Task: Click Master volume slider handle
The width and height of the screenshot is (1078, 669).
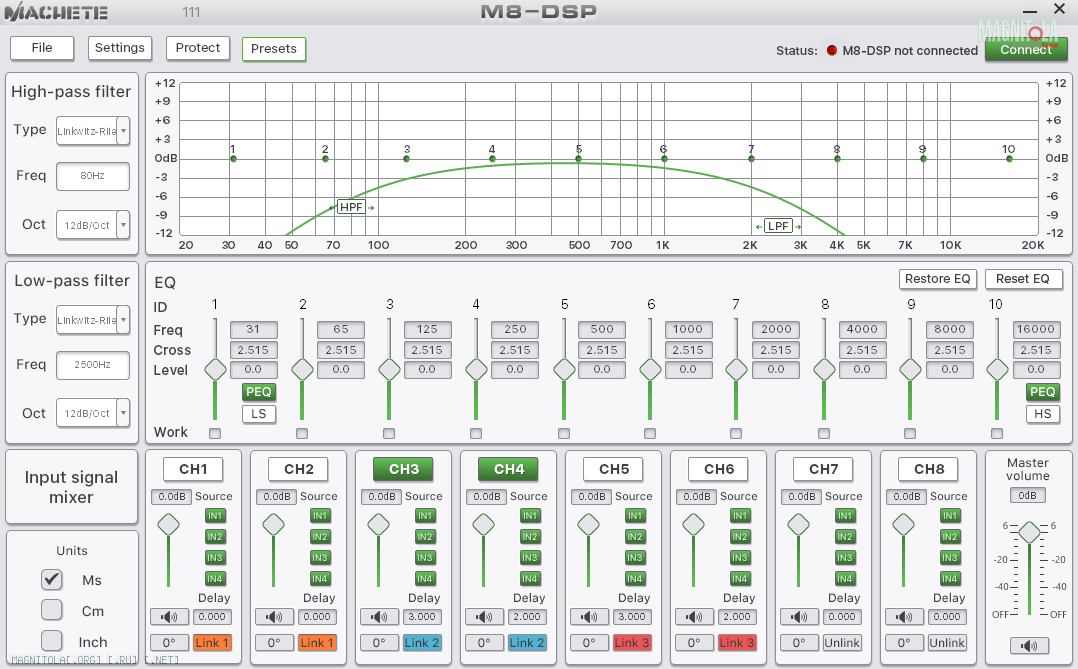Action: coord(1029,531)
